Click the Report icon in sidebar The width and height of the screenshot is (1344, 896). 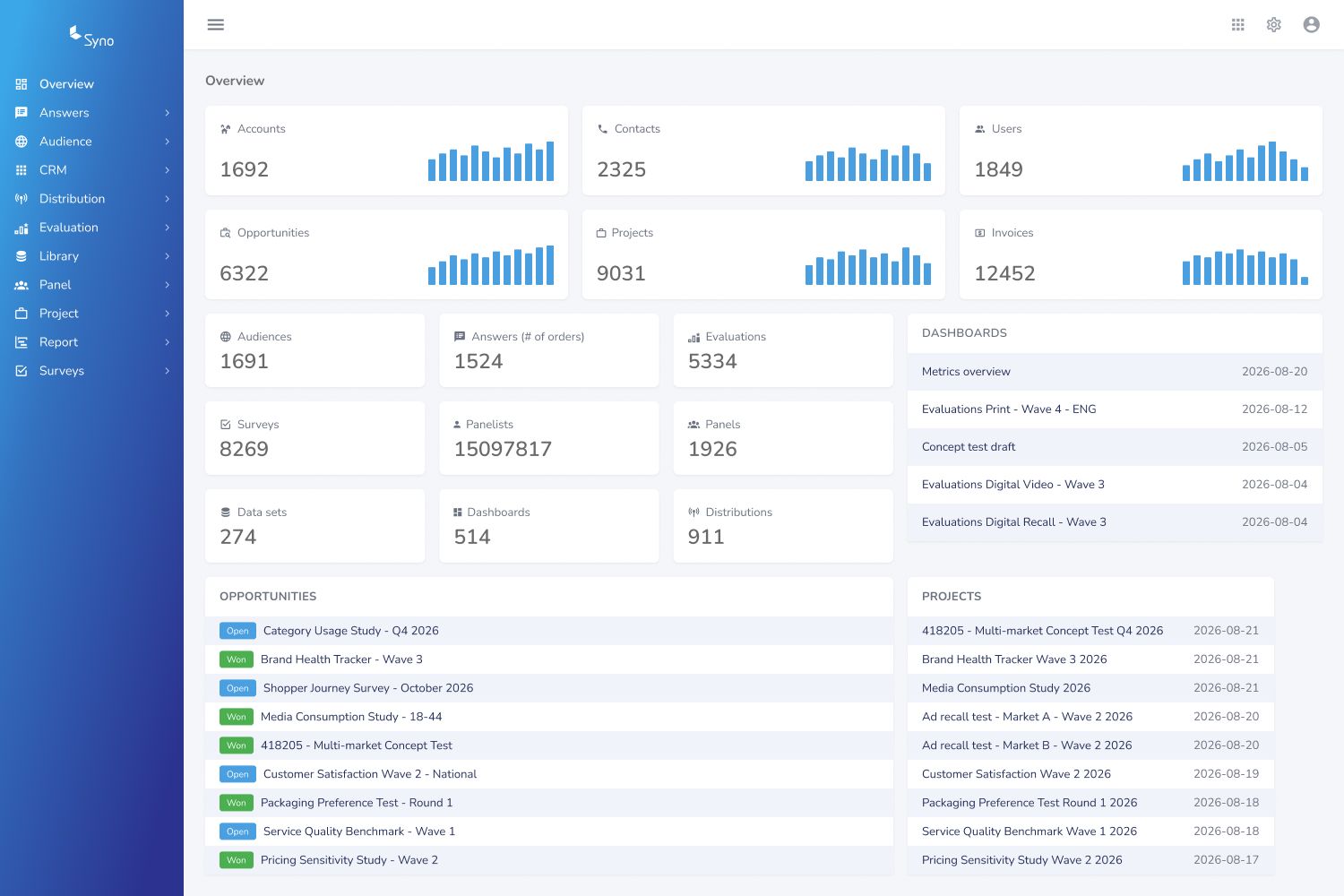point(22,342)
